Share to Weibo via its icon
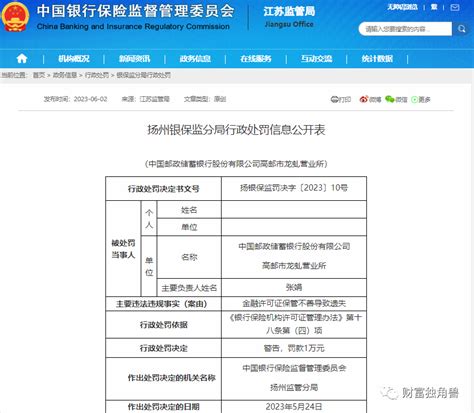Image resolution: width=474 pixels, height=413 pixels. click(x=364, y=99)
